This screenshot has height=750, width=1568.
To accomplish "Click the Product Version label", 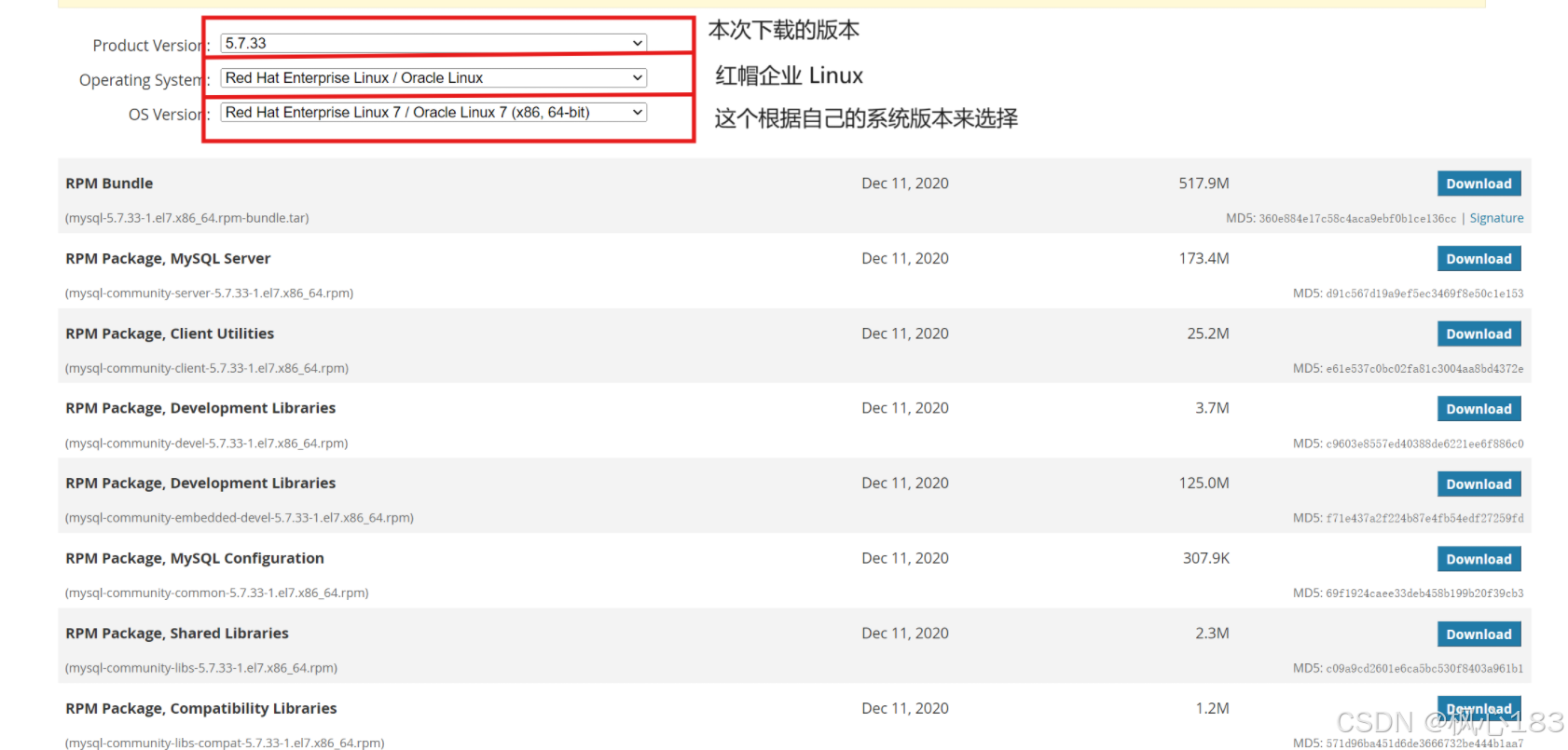I will 151,45.
